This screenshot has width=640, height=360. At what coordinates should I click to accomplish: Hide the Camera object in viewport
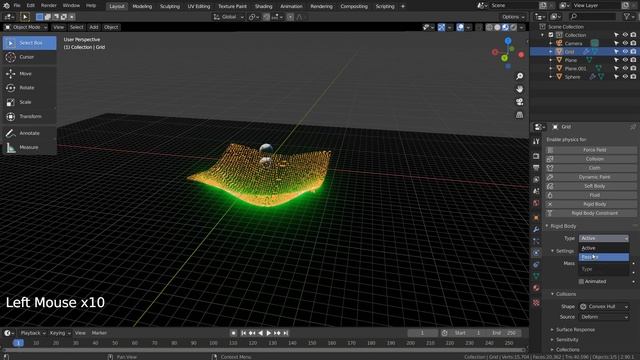coord(625,43)
